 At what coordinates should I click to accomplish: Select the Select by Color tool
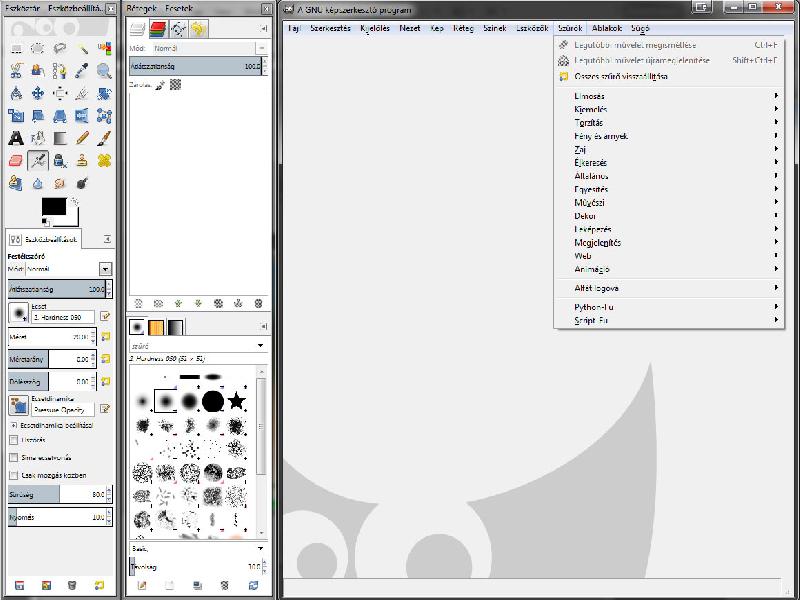coord(104,49)
